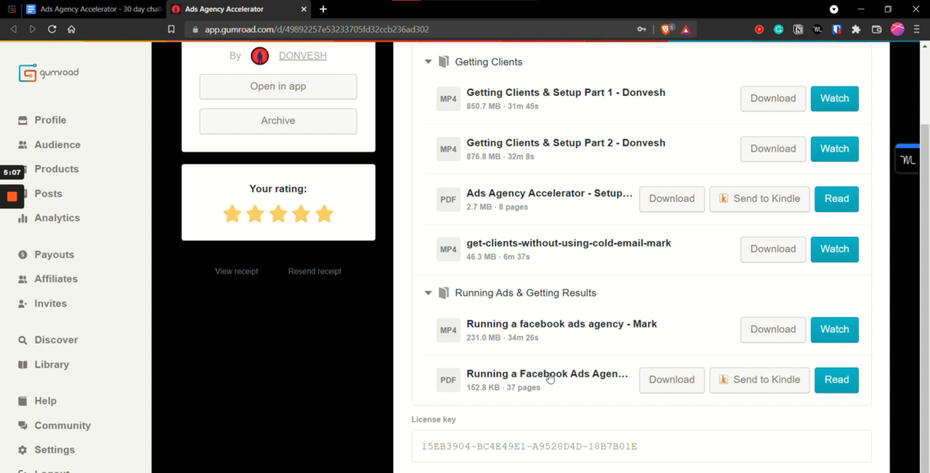Click the license key field

click(641, 446)
